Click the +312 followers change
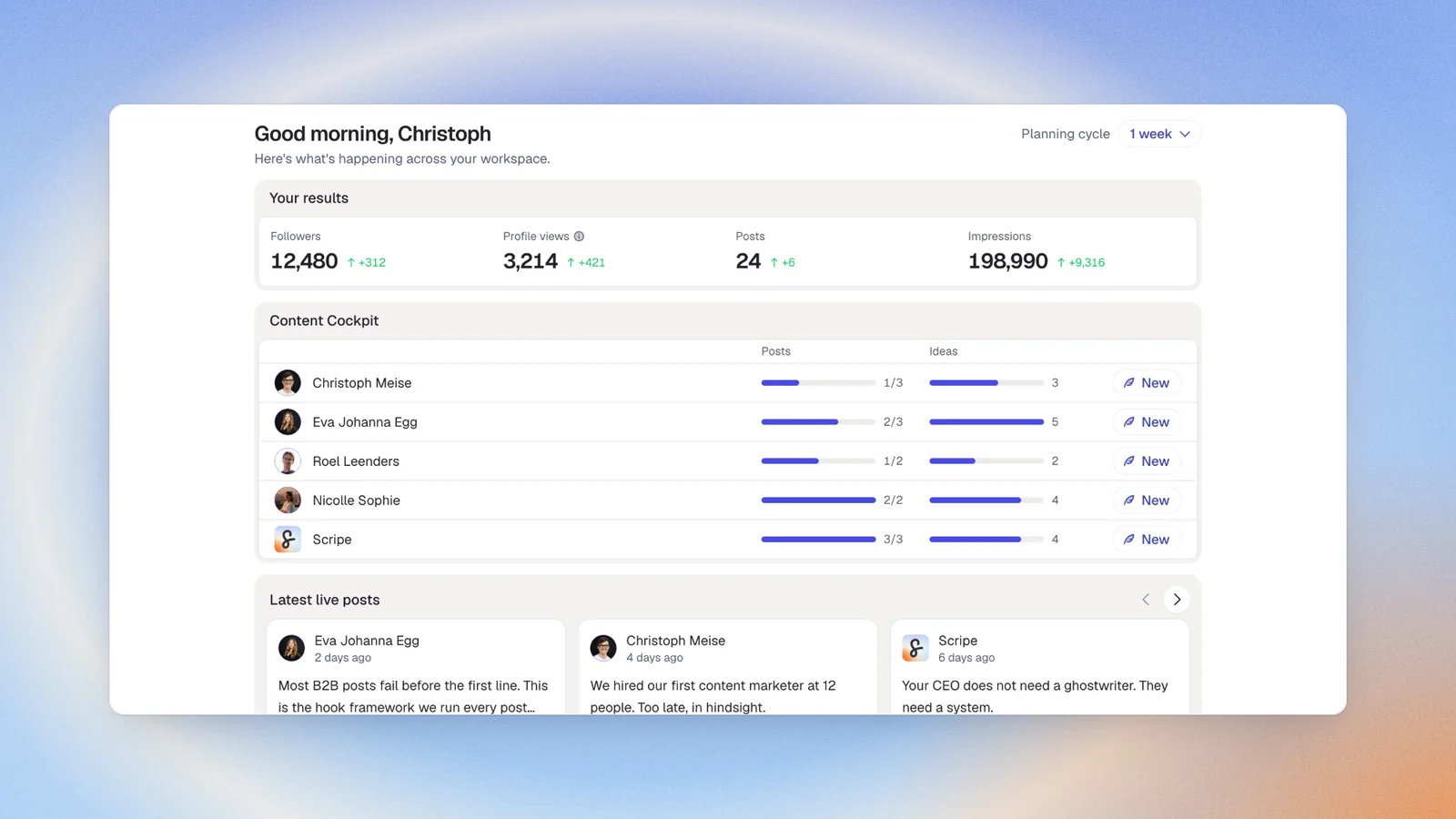The height and width of the screenshot is (819, 1456). pyautogui.click(x=367, y=262)
